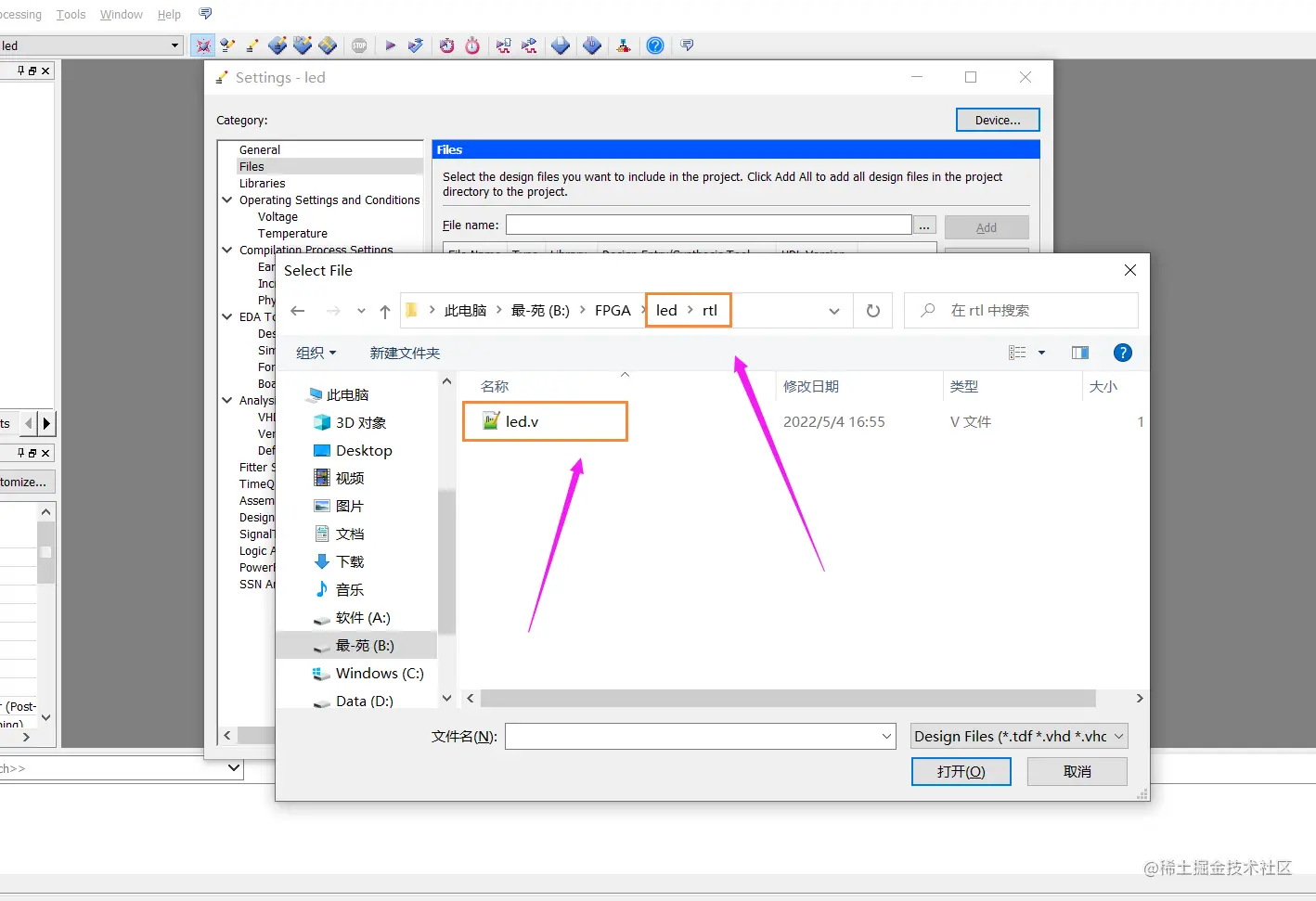Open the Window menu

click(x=121, y=15)
